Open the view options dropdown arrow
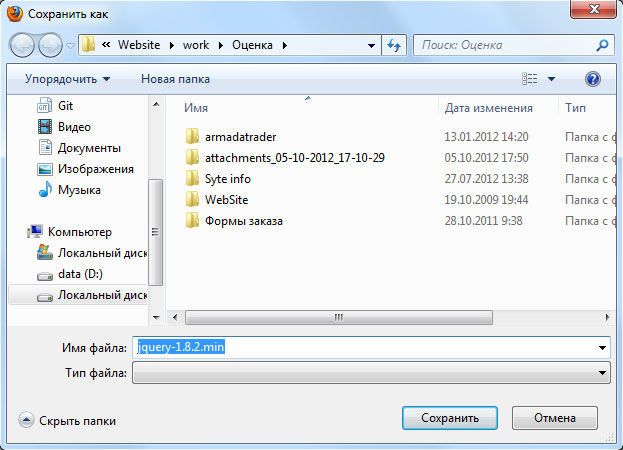Viewport: 623px width, 450px height. coord(551,79)
